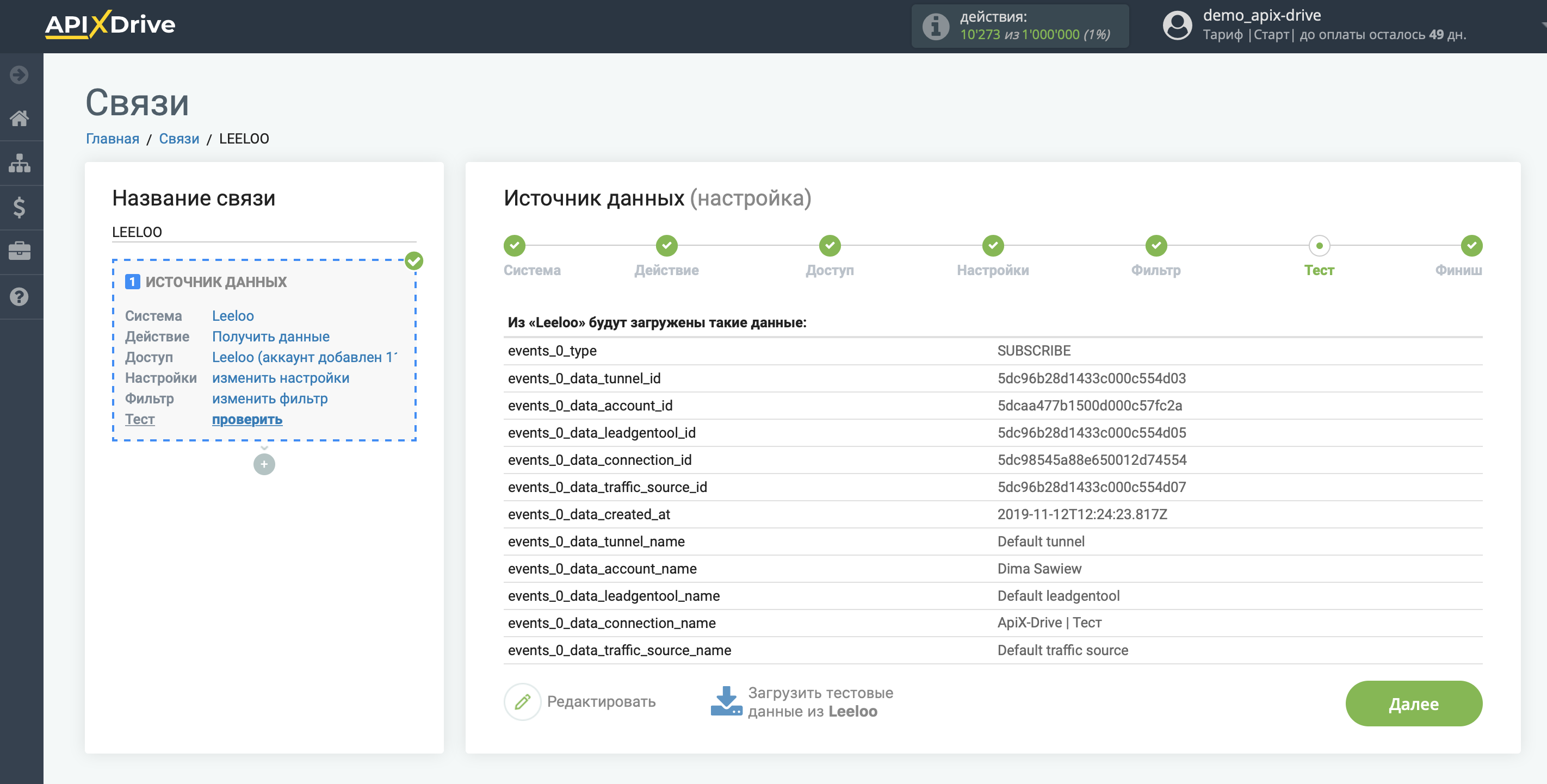
Task: Click изменить фильтр link
Action: pyautogui.click(x=270, y=399)
